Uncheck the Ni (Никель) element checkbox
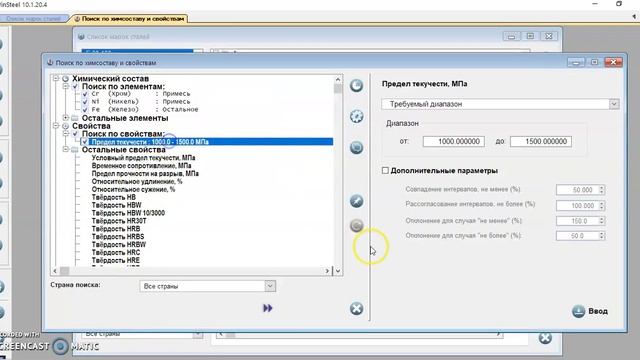 [x=85, y=102]
